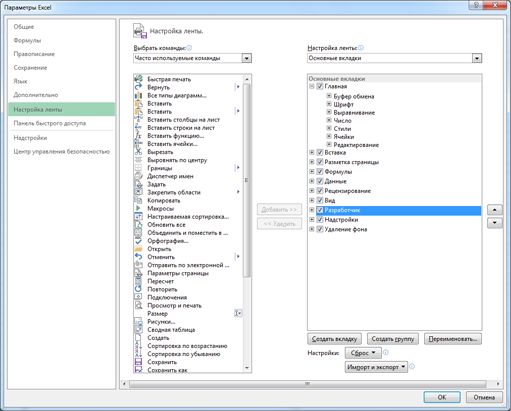Click the Параметры страницы icon
The height and width of the screenshot is (411, 511).
tap(138, 273)
